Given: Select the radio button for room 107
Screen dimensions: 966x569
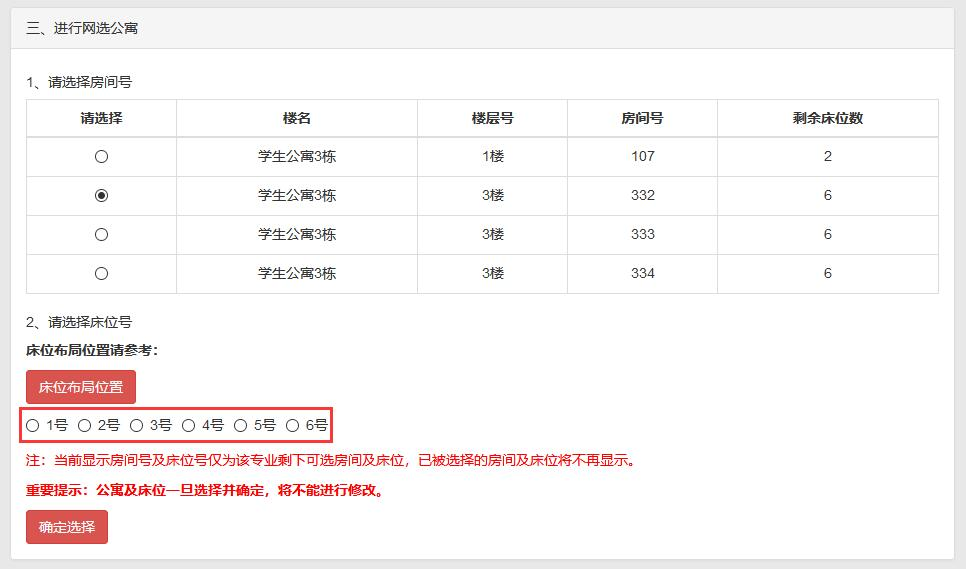Looking at the screenshot, I should pos(101,157).
